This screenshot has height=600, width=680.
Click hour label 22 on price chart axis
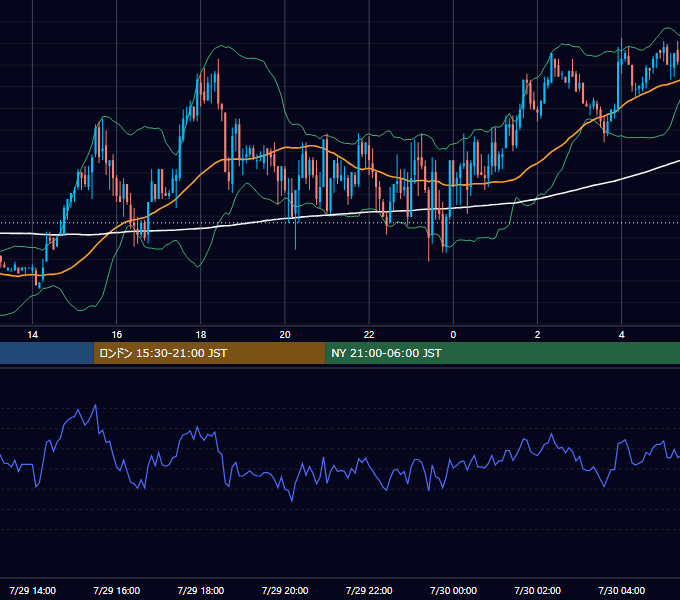point(369,335)
